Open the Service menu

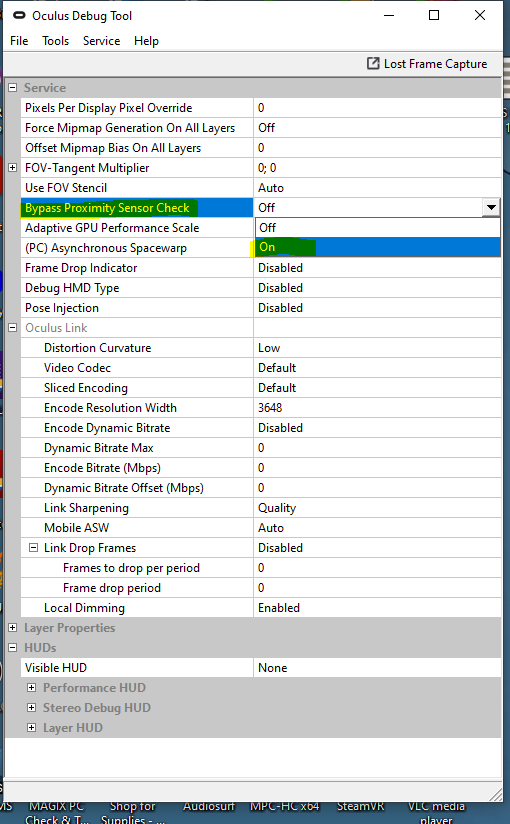click(101, 40)
